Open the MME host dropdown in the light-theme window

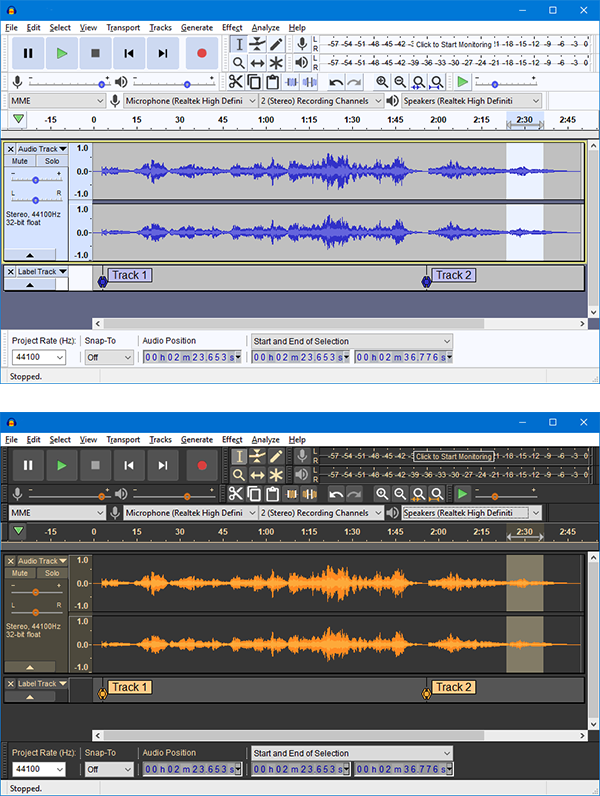point(57,101)
